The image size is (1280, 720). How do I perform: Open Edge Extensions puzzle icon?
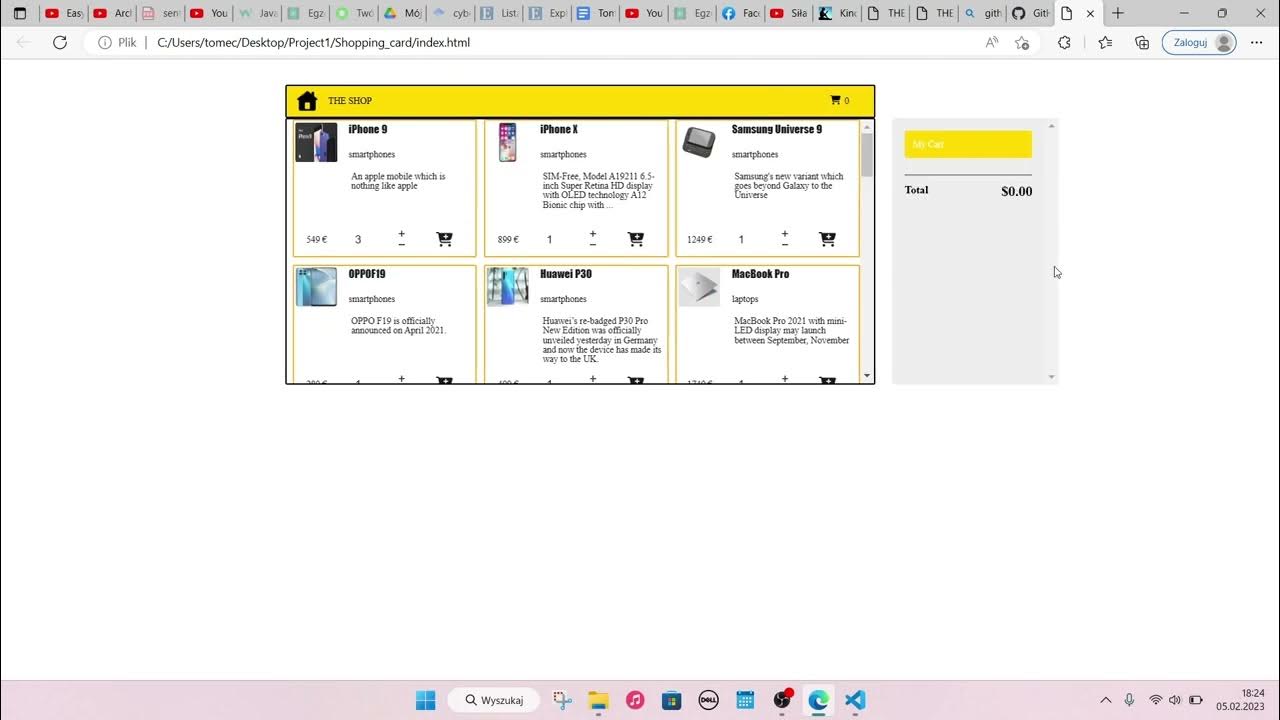pos(1064,43)
